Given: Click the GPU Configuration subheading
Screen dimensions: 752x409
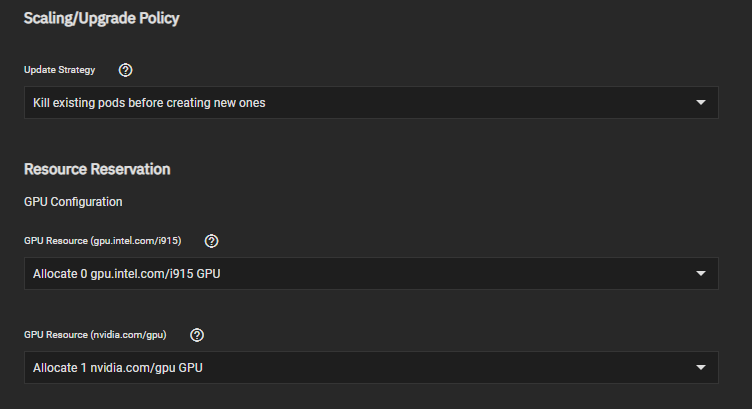Looking at the screenshot, I should 73,201.
